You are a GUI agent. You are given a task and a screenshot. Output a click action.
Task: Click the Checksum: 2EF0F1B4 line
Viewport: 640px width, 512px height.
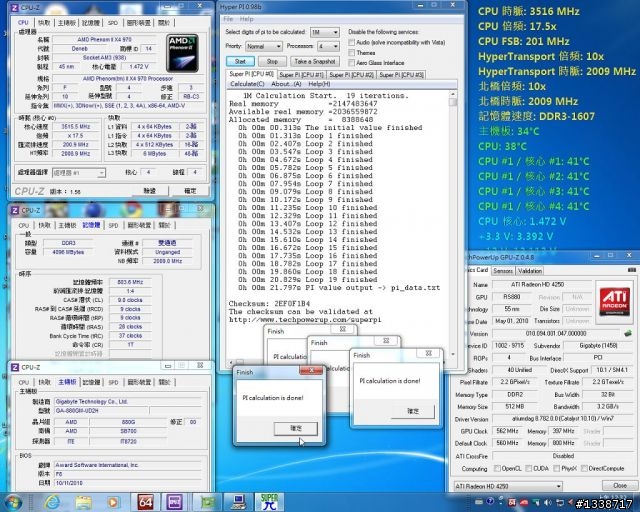(269, 304)
